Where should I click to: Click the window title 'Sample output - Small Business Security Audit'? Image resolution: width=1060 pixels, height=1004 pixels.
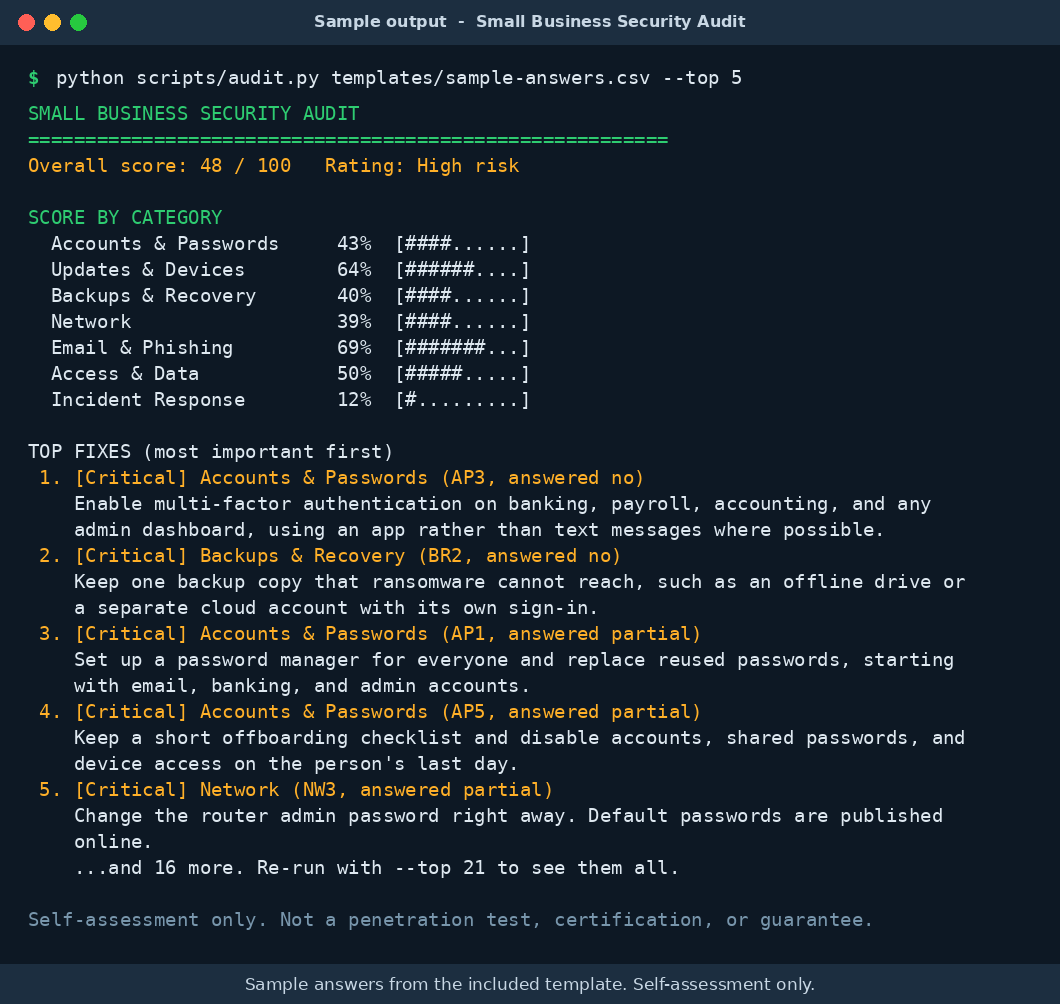pyautogui.click(x=529, y=22)
